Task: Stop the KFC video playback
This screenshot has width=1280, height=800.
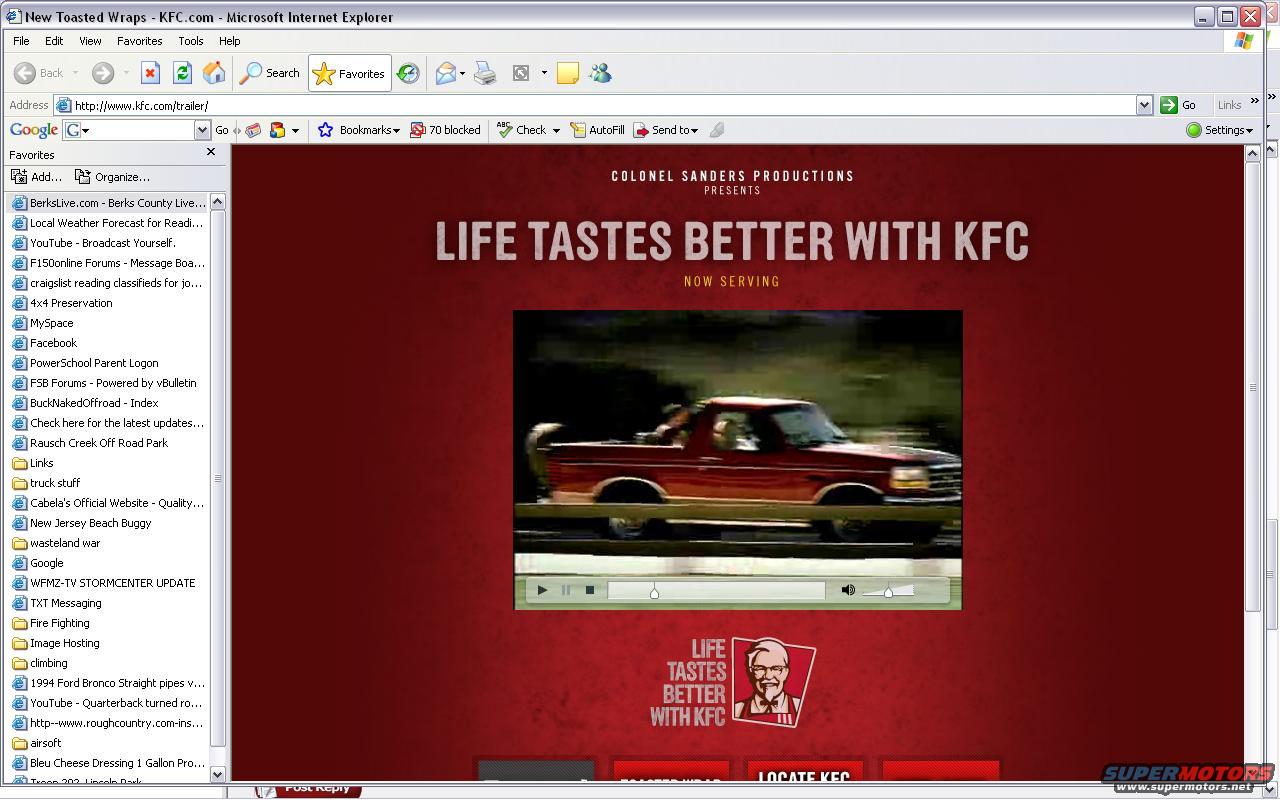Action: [x=590, y=590]
